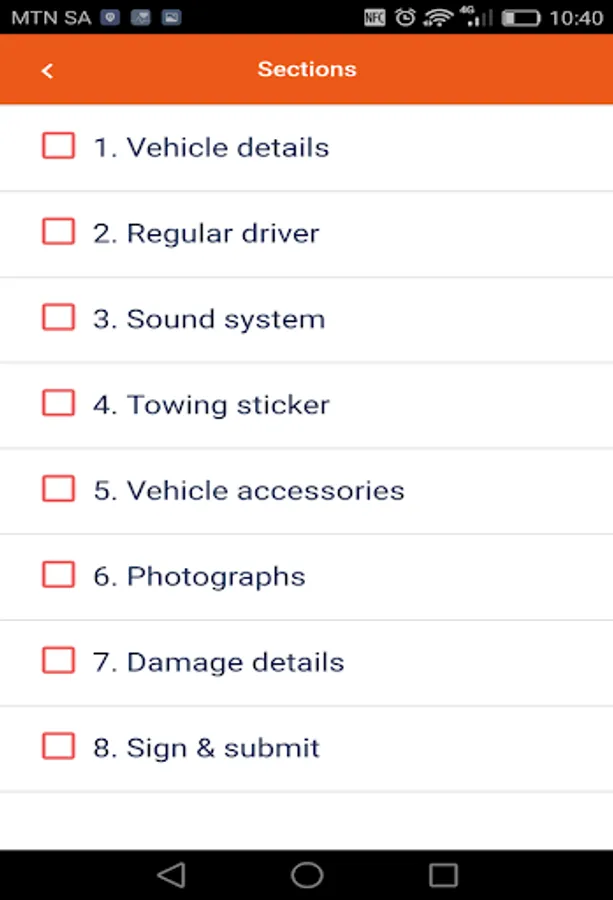The width and height of the screenshot is (613, 900).
Task: Open Android recent apps square button
Action: click(443, 875)
